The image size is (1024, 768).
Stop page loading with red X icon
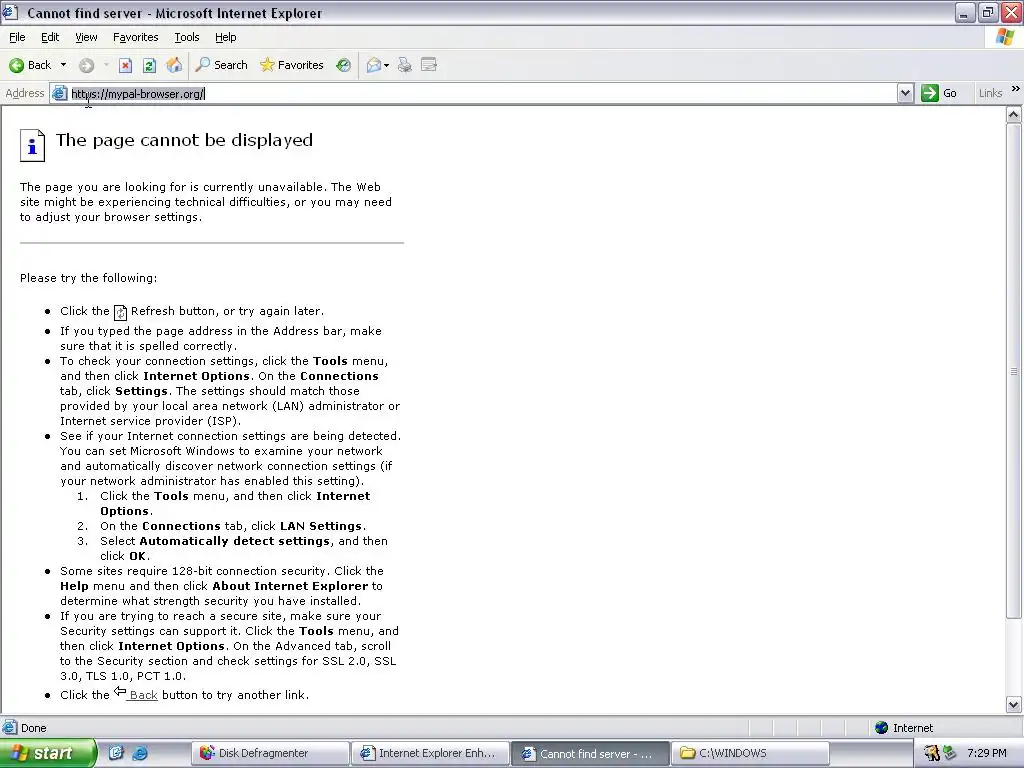point(125,65)
